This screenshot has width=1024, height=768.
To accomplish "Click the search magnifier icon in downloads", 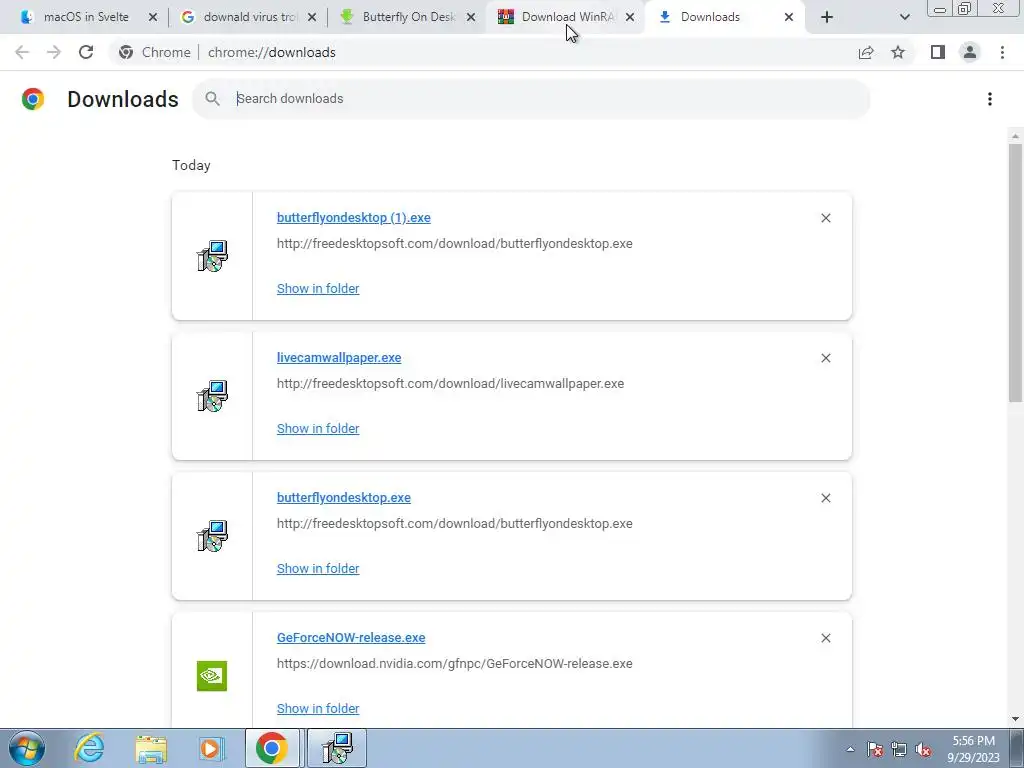I will click(x=212, y=99).
